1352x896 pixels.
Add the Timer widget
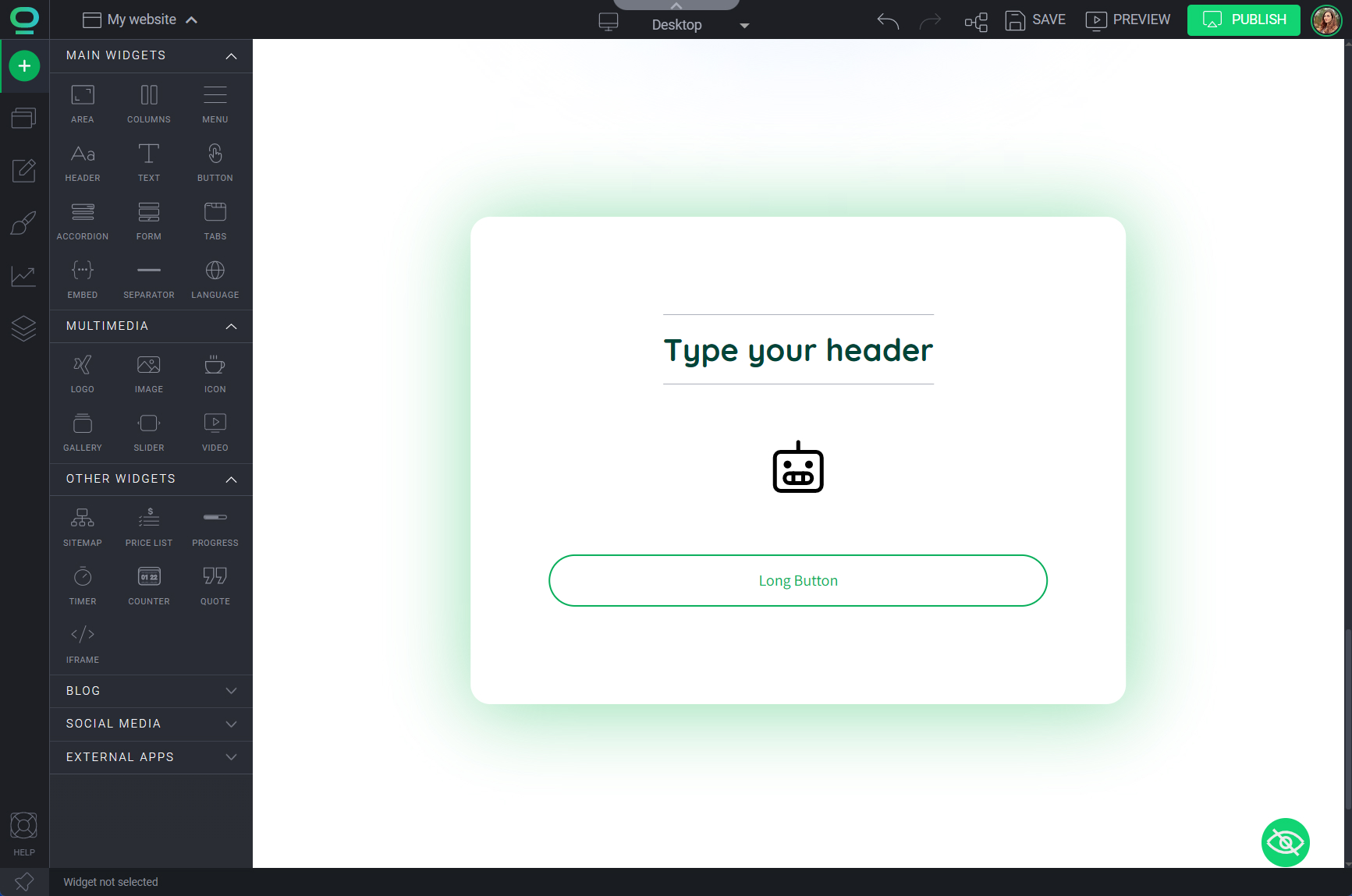[x=83, y=586]
